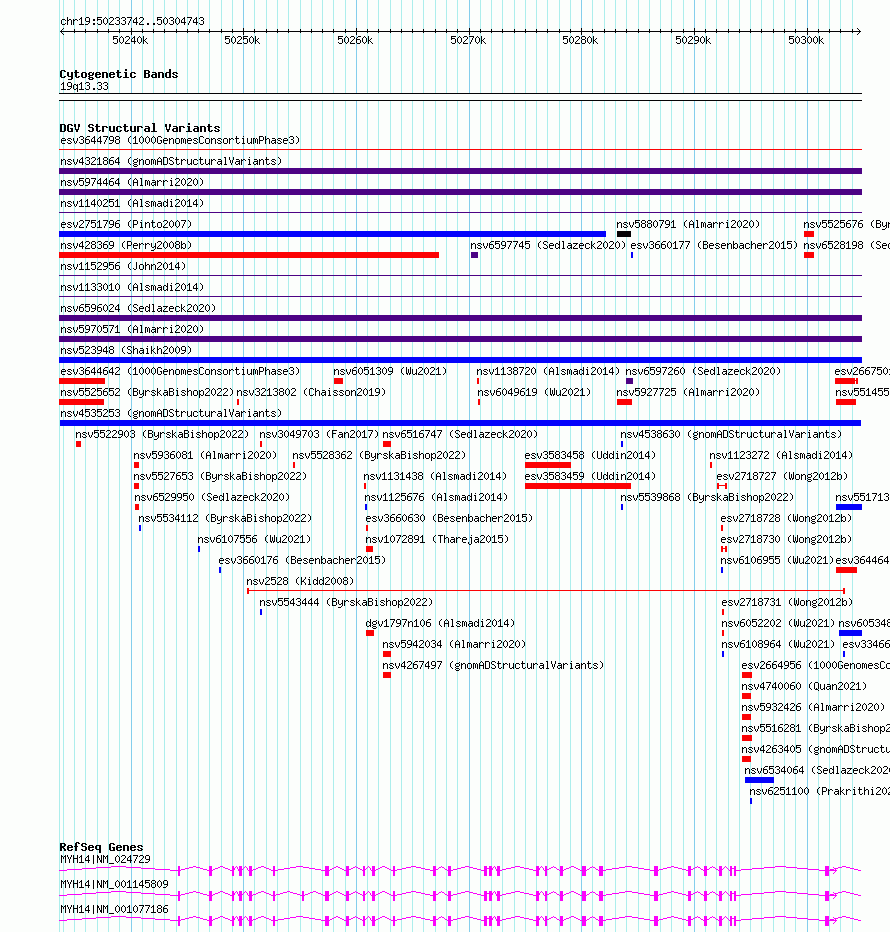
Task: Open the nsv4321864 gnomADStructuralVariants entry
Action: [171, 161]
